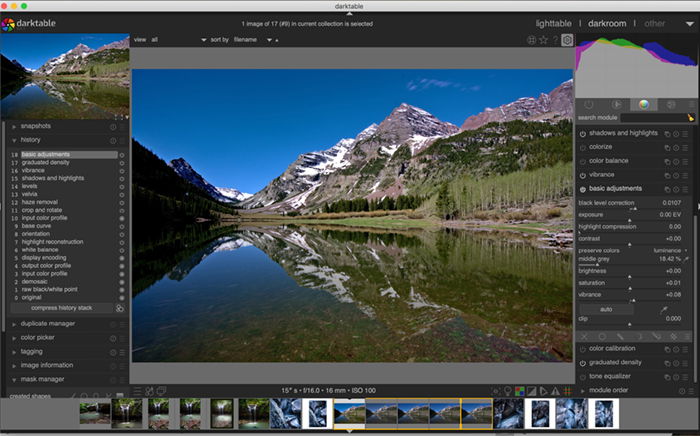This screenshot has width=700, height=436.
Task: Expand the tagging panel
Action: 31,352
